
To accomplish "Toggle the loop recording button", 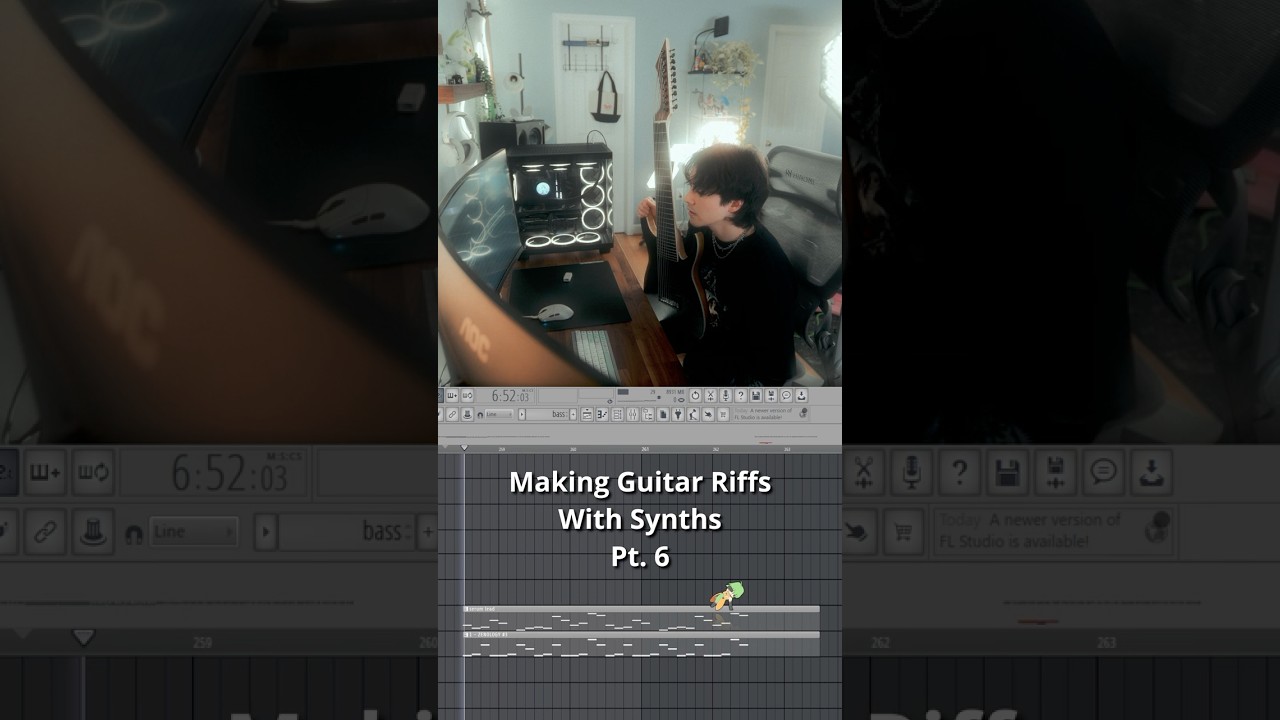I will [x=467, y=395].
